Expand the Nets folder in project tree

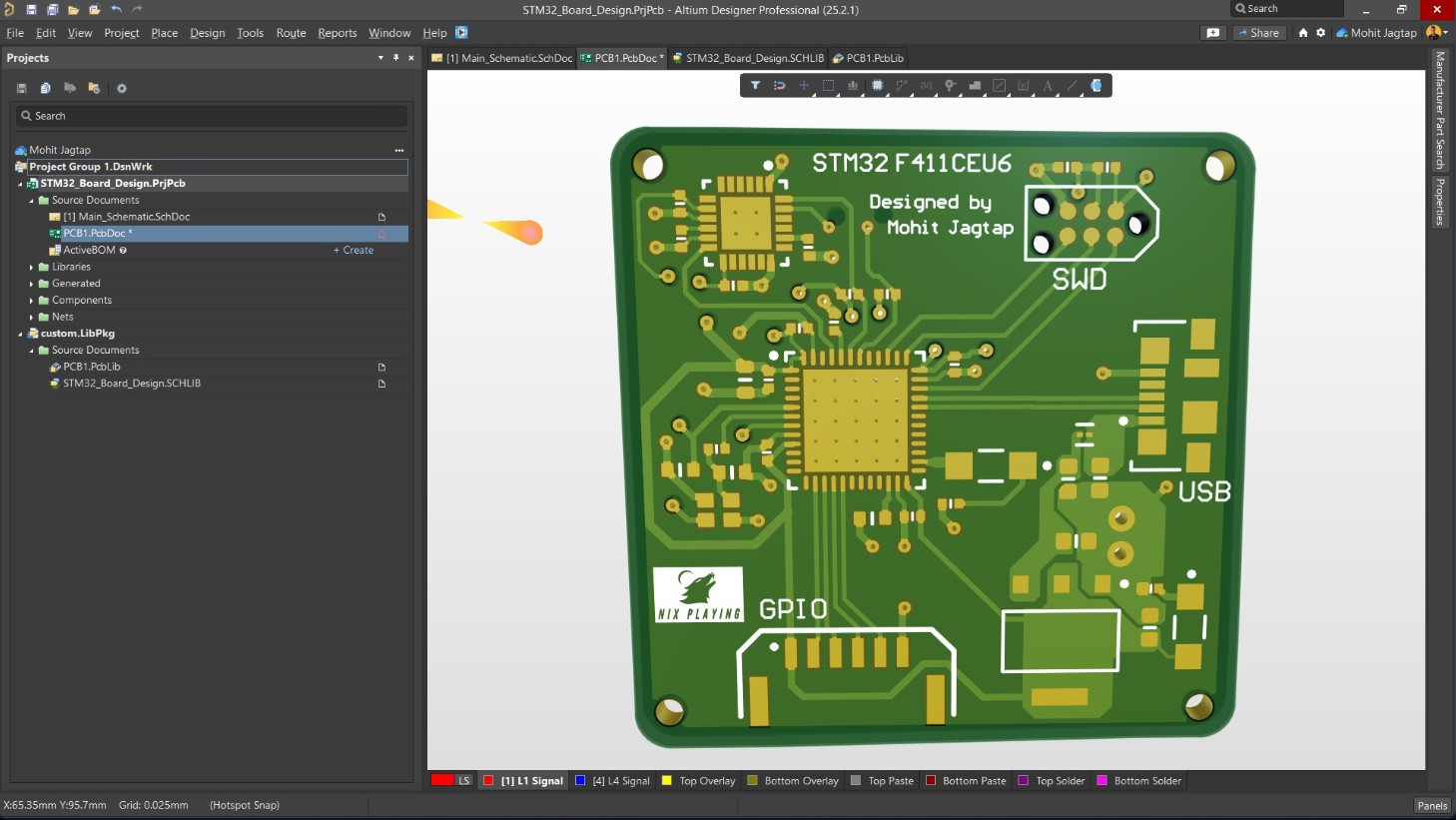click(31, 318)
